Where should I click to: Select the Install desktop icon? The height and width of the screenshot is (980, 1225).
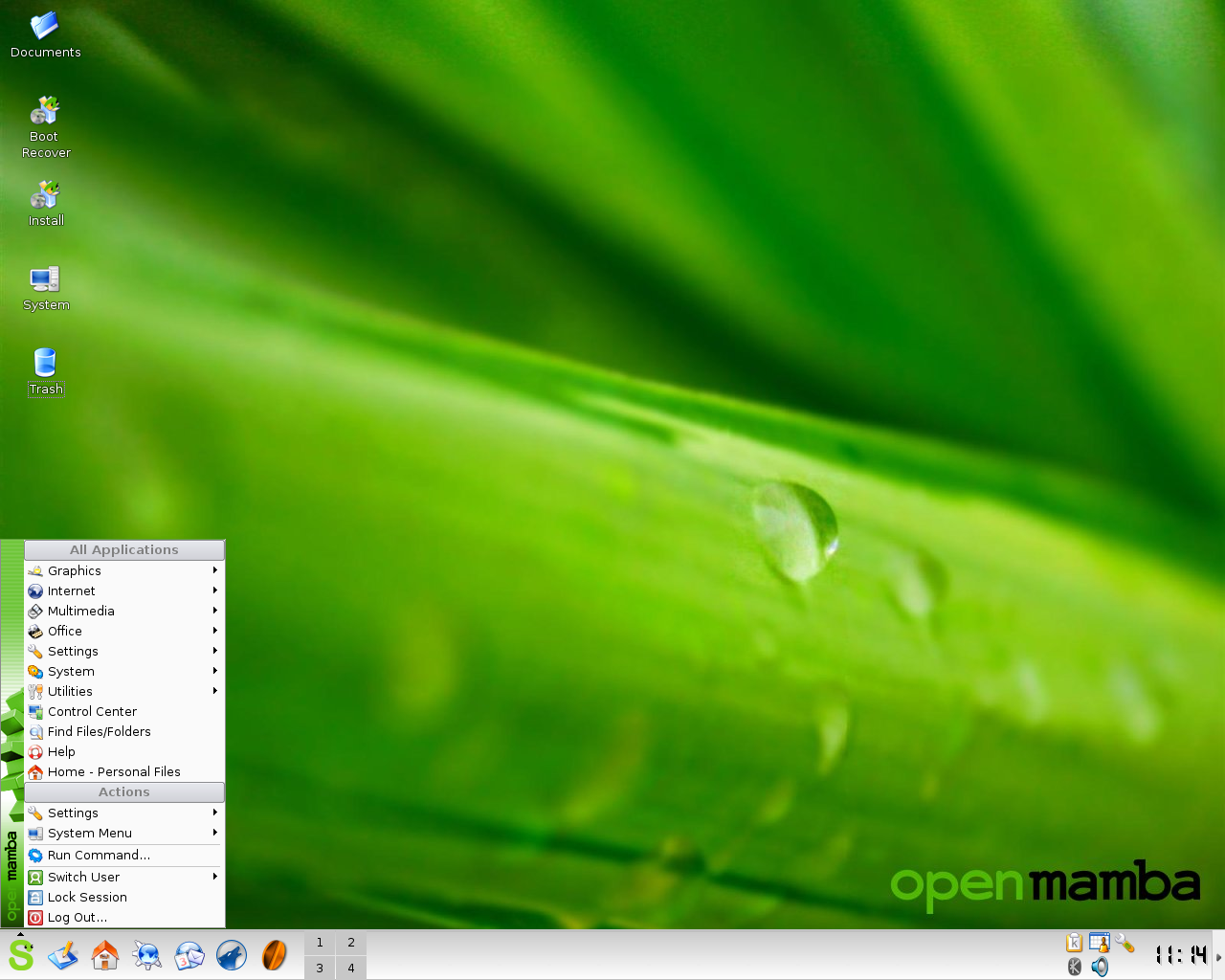click(x=45, y=203)
